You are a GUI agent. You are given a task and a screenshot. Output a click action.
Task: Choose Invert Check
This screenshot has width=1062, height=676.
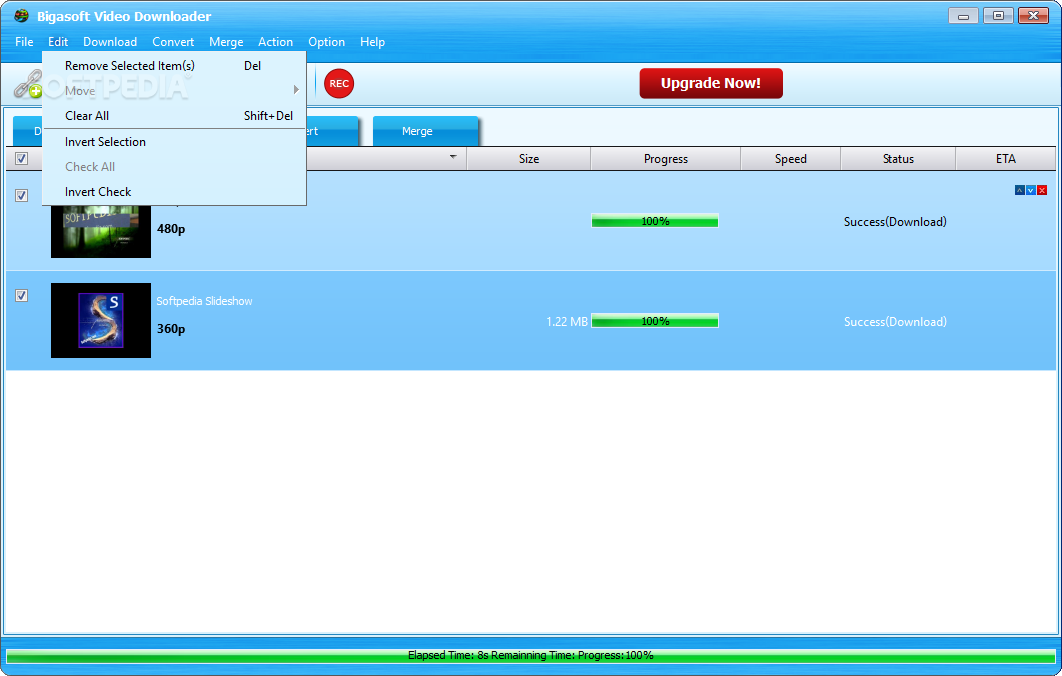click(174, 192)
